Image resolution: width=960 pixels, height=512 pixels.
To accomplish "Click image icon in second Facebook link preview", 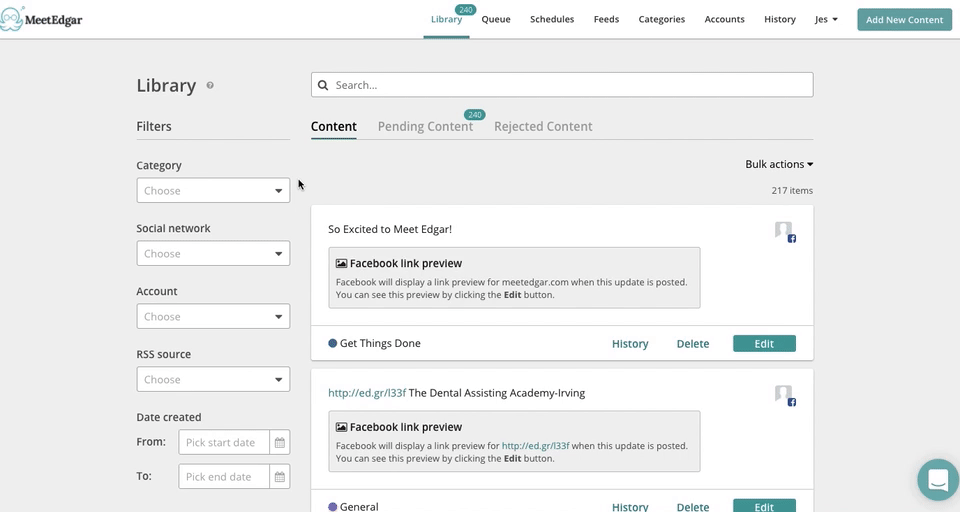I will pyautogui.click(x=341, y=427).
